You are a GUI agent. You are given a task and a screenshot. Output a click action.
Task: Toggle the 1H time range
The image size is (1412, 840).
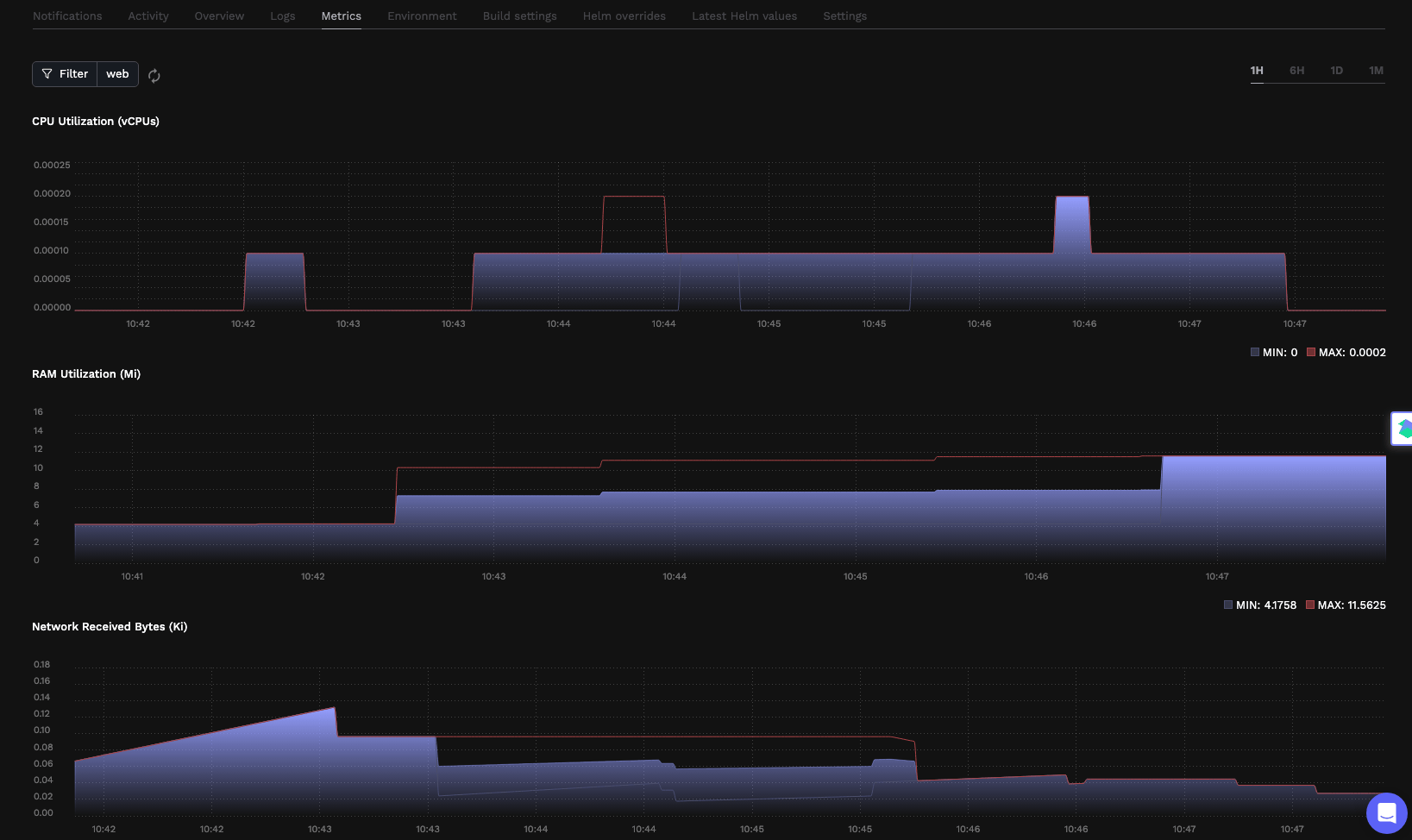tap(1256, 70)
